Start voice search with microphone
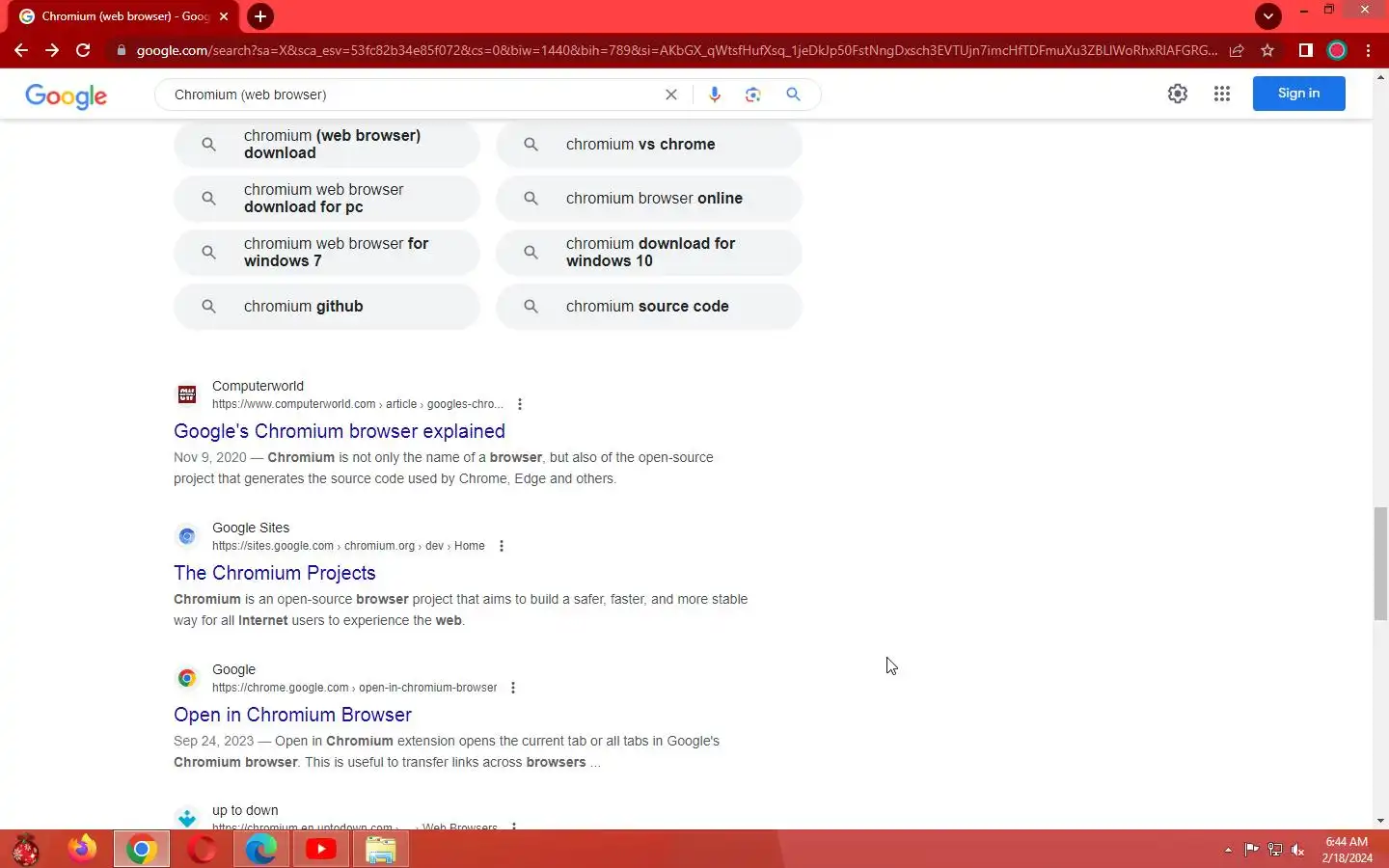Screen dimensions: 1389x868 715,95
